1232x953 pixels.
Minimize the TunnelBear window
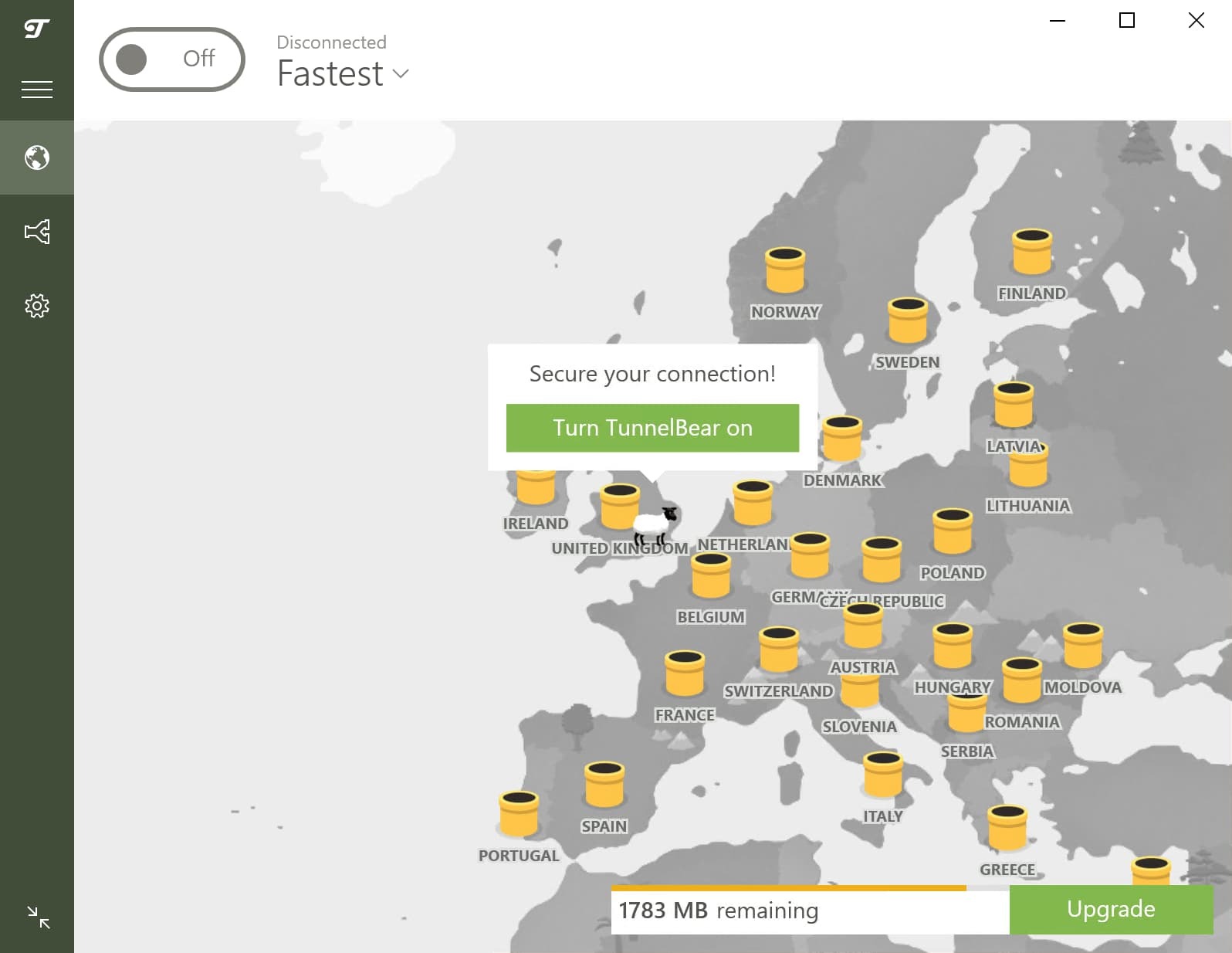click(1058, 21)
